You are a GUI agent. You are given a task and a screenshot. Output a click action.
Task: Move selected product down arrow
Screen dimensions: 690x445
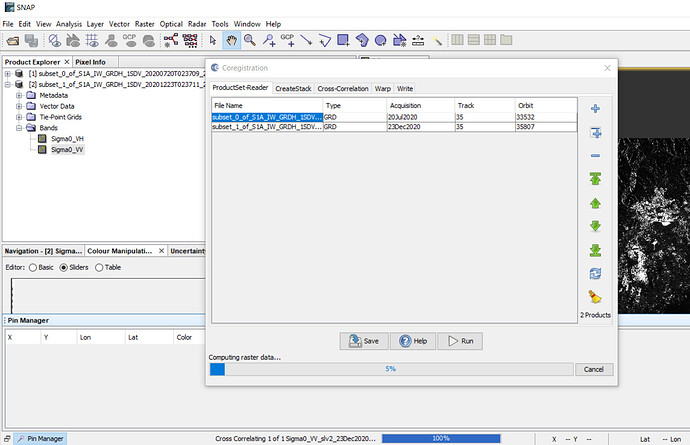[595, 226]
